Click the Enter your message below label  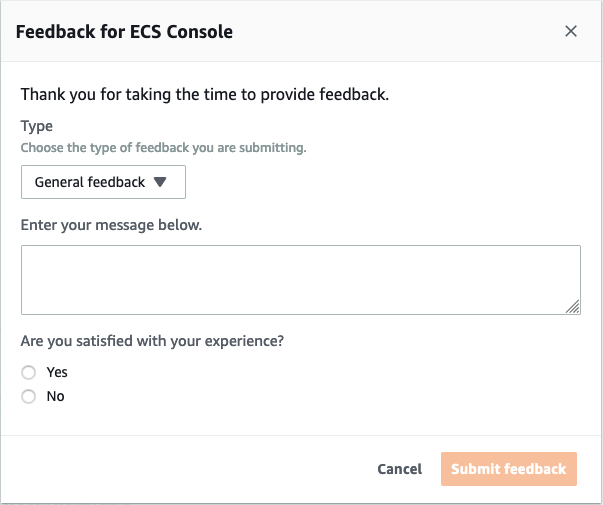pos(111,225)
